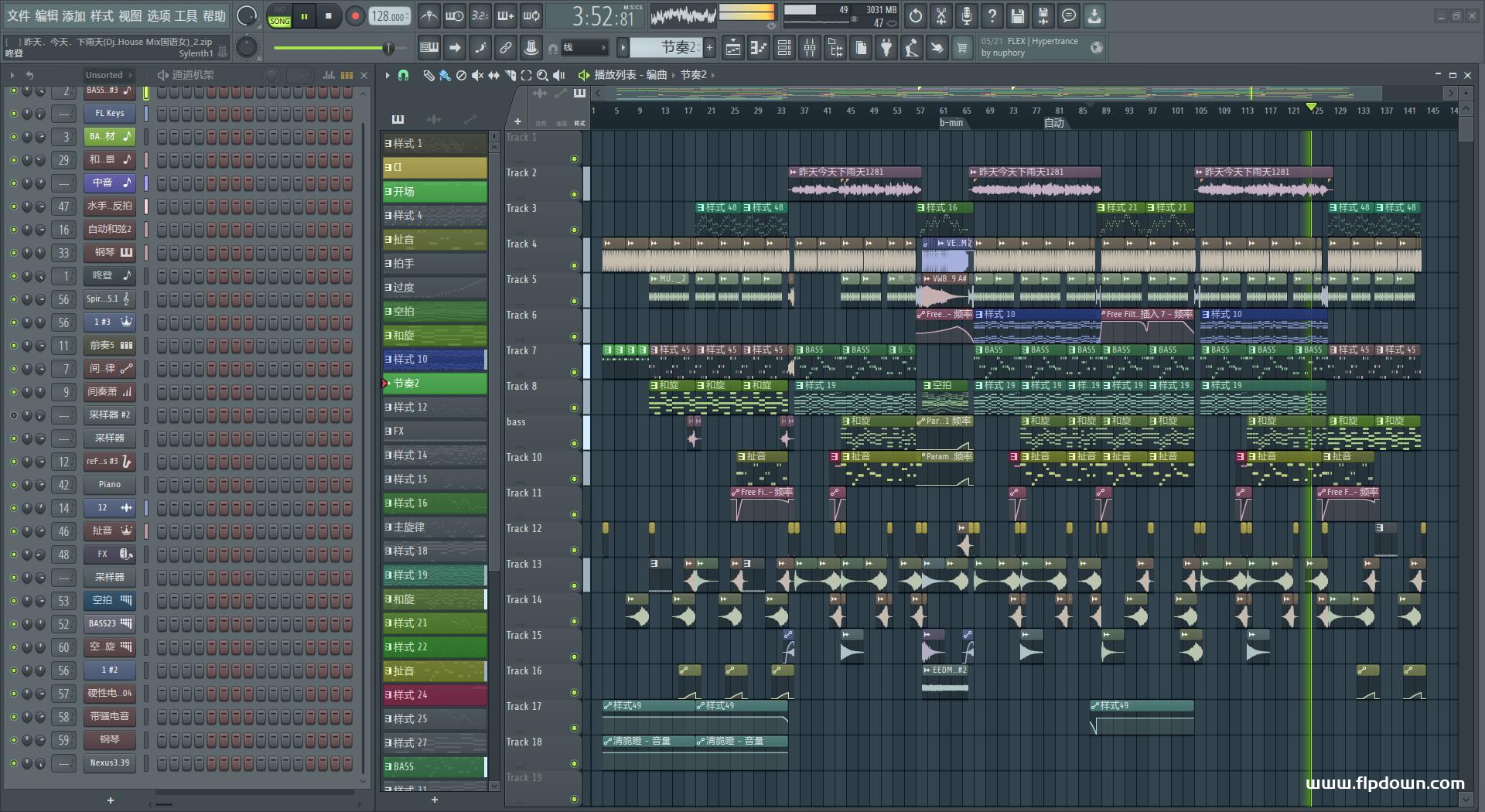Click the main pitch knob below volume
The image size is (1485, 812).
(x=246, y=48)
